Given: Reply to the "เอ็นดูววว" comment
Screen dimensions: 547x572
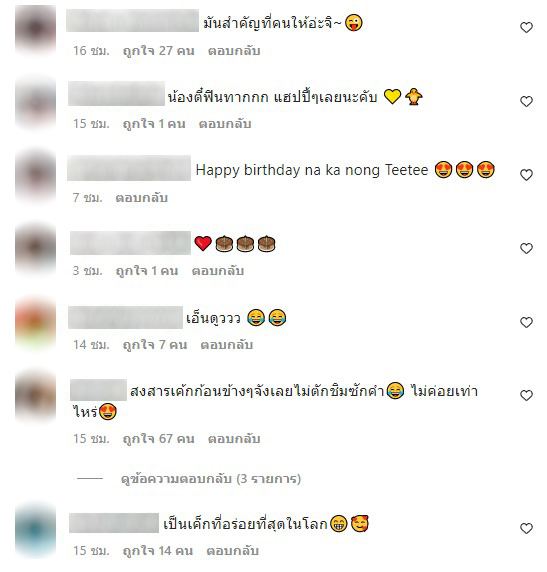Looking at the screenshot, I should (227, 345).
